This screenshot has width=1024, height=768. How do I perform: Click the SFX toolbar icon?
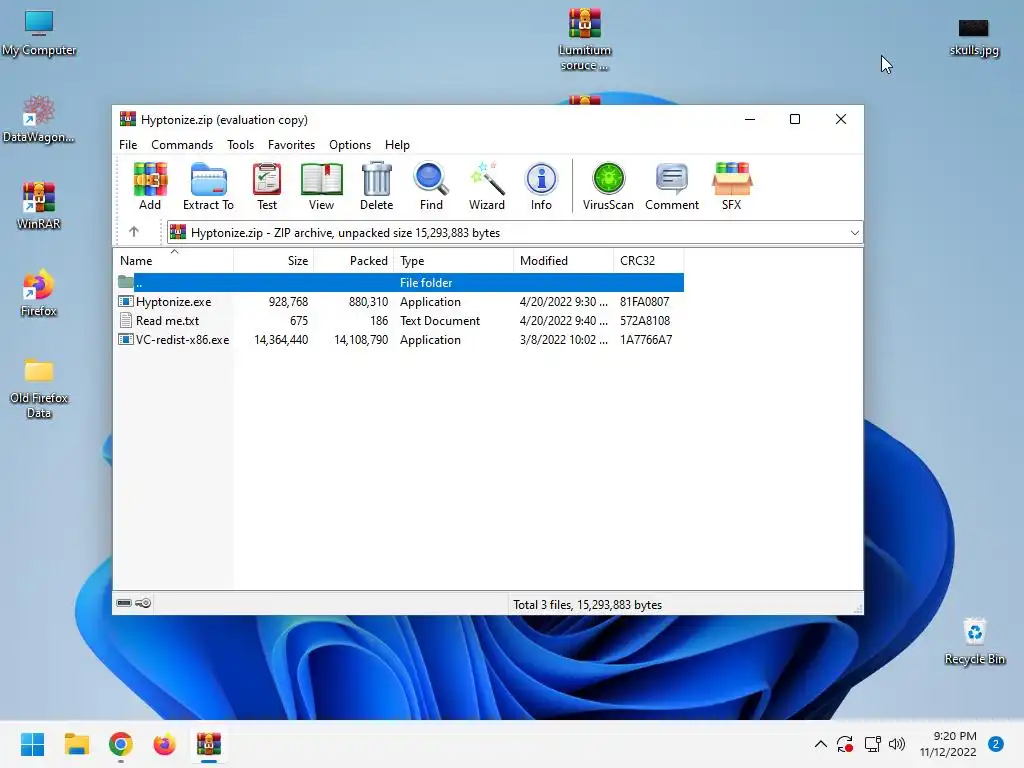pos(731,186)
